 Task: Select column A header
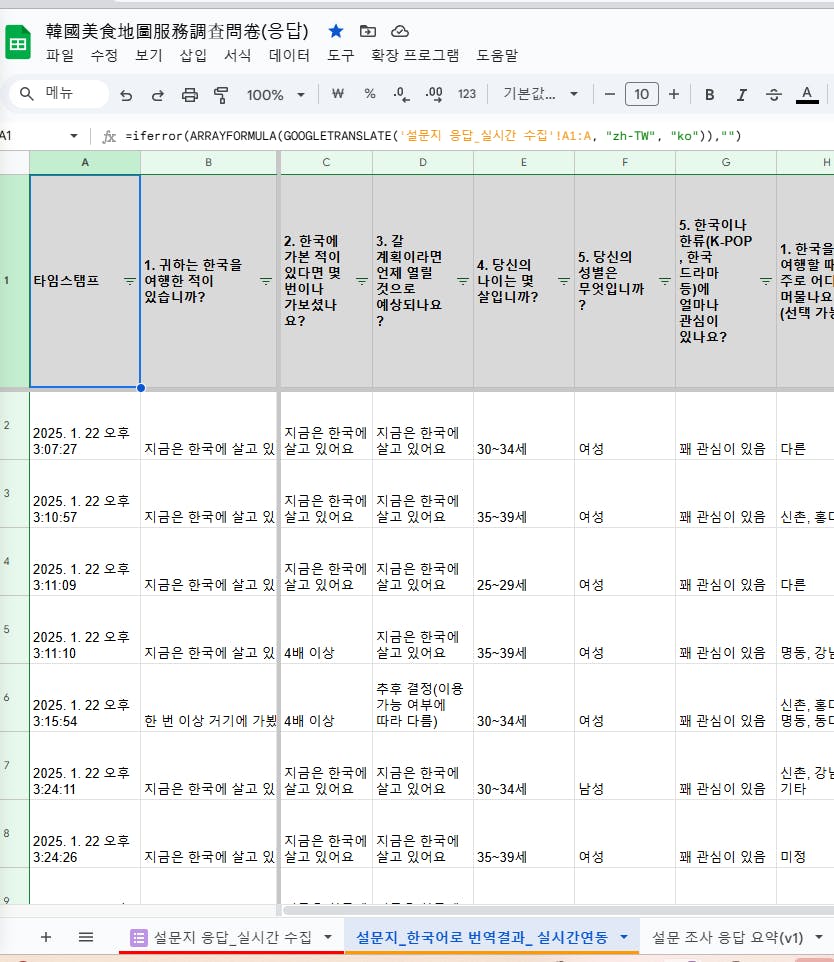[x=85, y=162]
